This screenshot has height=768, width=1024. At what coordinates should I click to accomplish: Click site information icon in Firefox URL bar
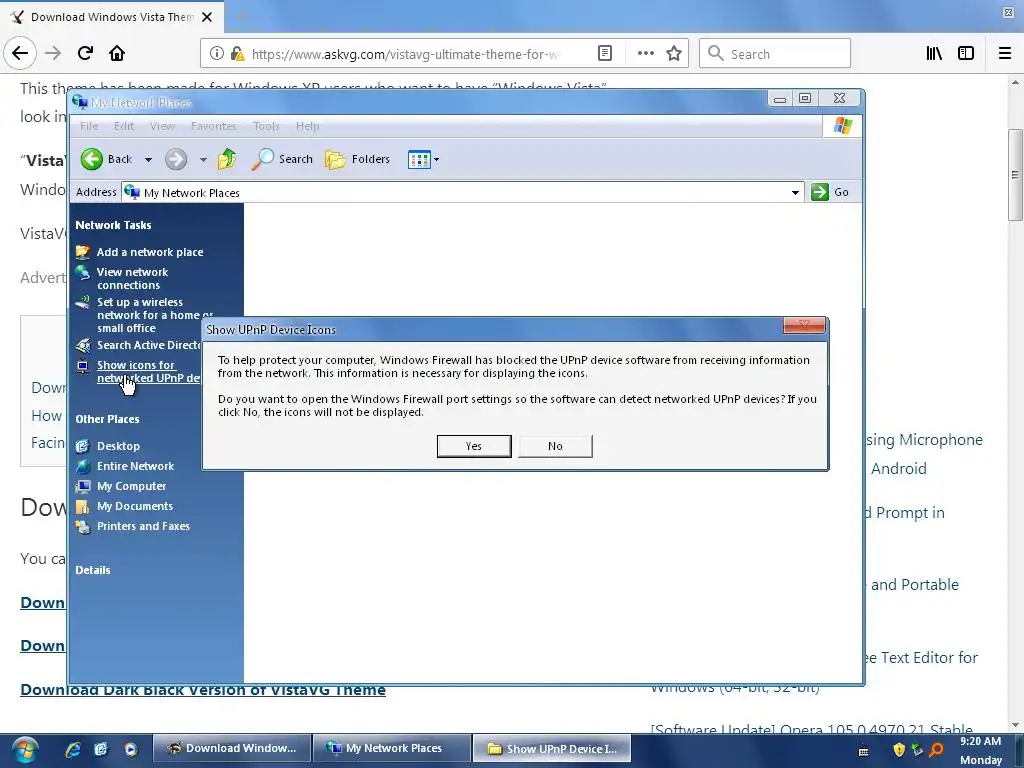click(217, 54)
